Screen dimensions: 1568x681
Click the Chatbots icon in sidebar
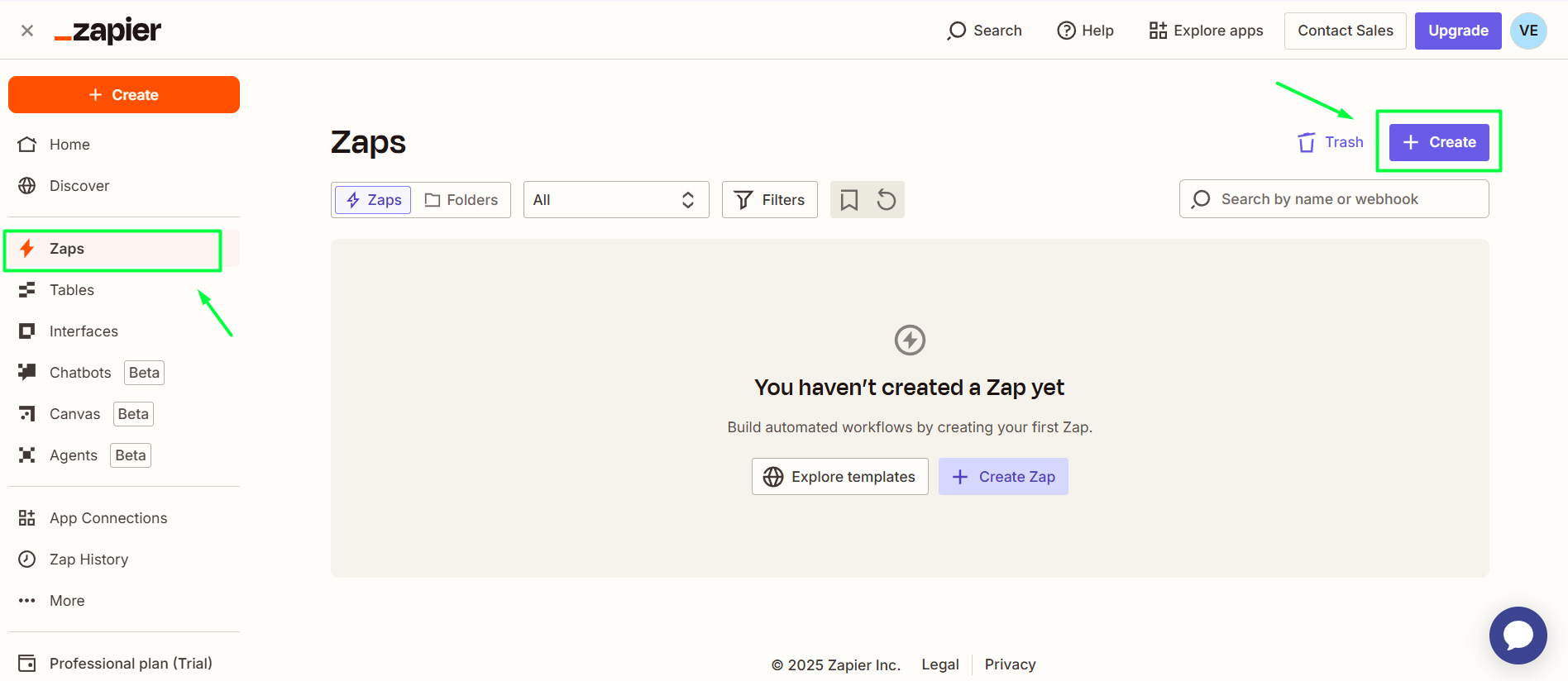point(27,372)
